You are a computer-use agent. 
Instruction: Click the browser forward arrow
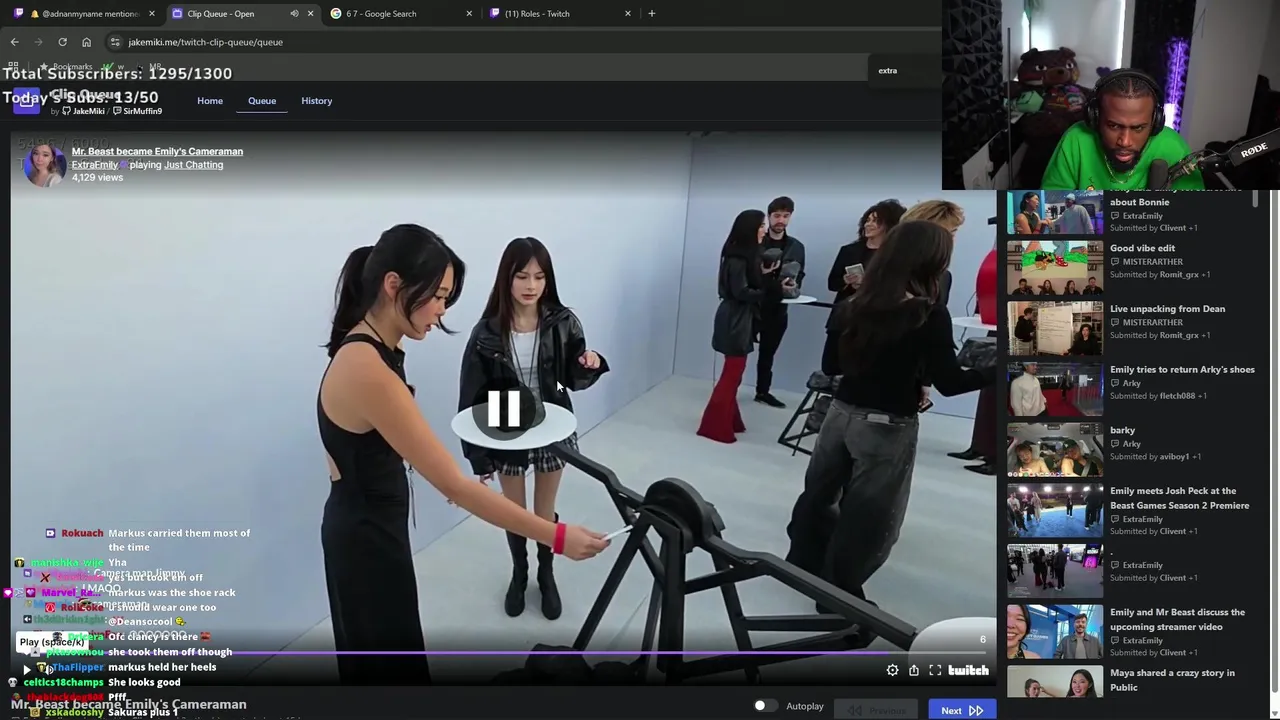(38, 42)
